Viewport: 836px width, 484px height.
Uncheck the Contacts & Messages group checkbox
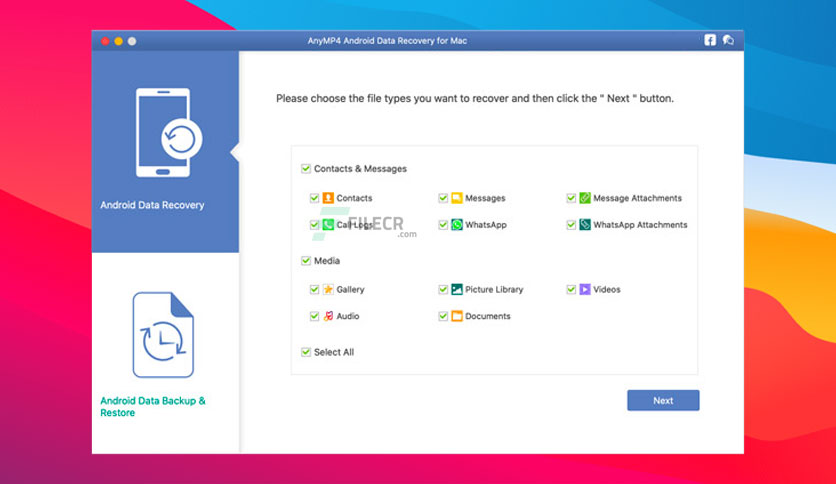click(306, 168)
